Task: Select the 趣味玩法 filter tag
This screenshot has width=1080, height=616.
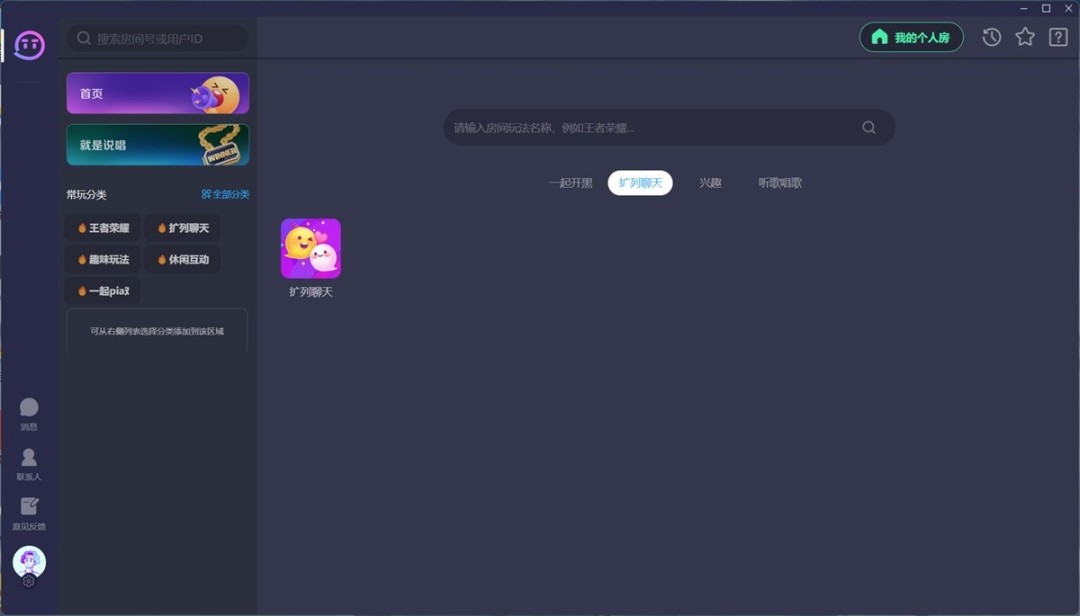Action: tap(101, 259)
